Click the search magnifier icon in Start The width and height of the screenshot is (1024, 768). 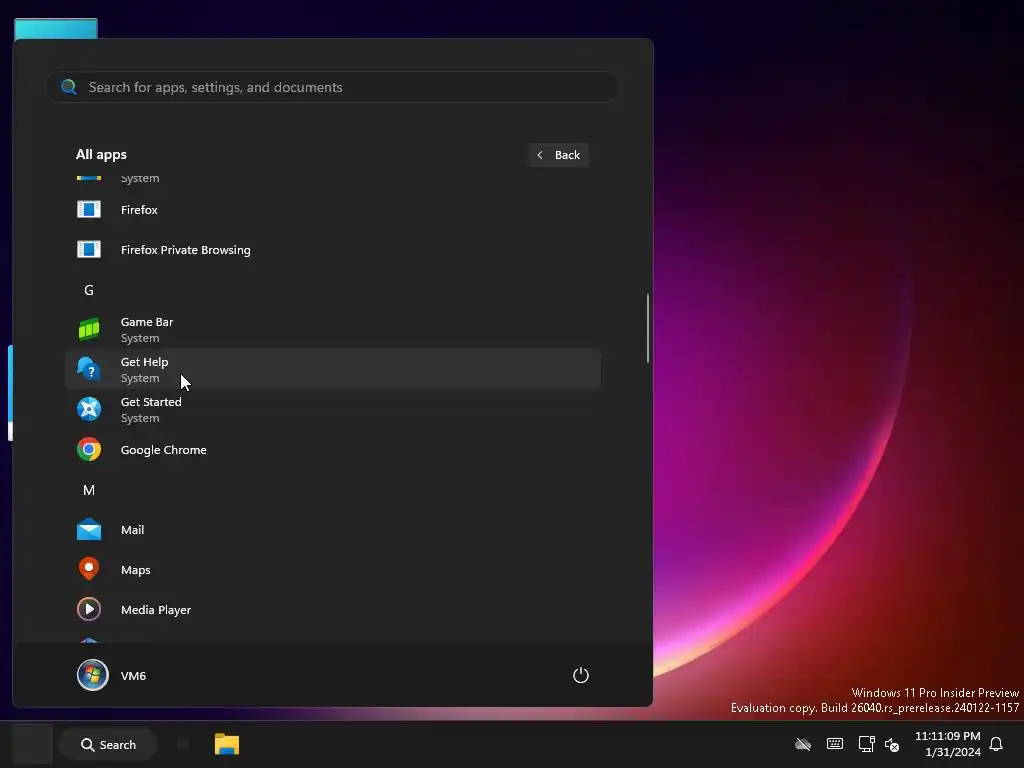(69, 87)
